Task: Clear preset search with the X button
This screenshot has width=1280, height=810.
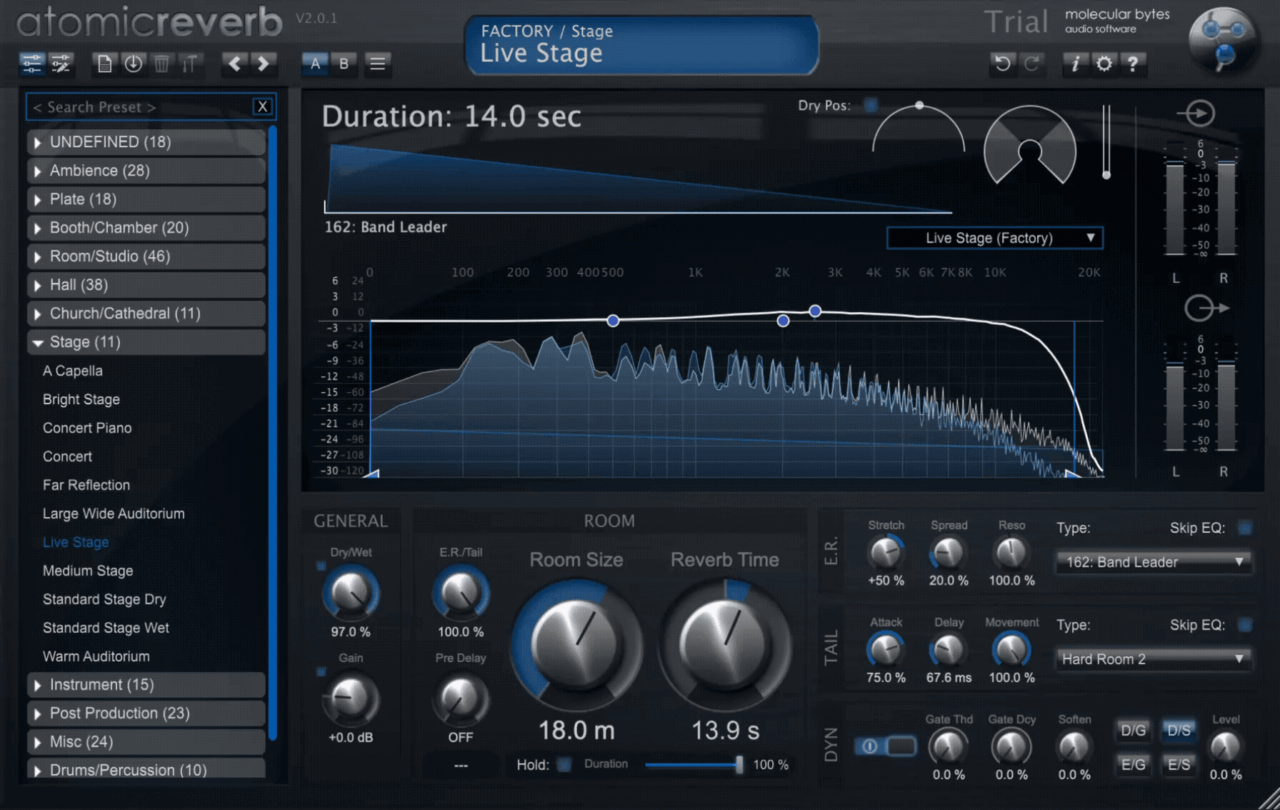Action: pos(262,107)
